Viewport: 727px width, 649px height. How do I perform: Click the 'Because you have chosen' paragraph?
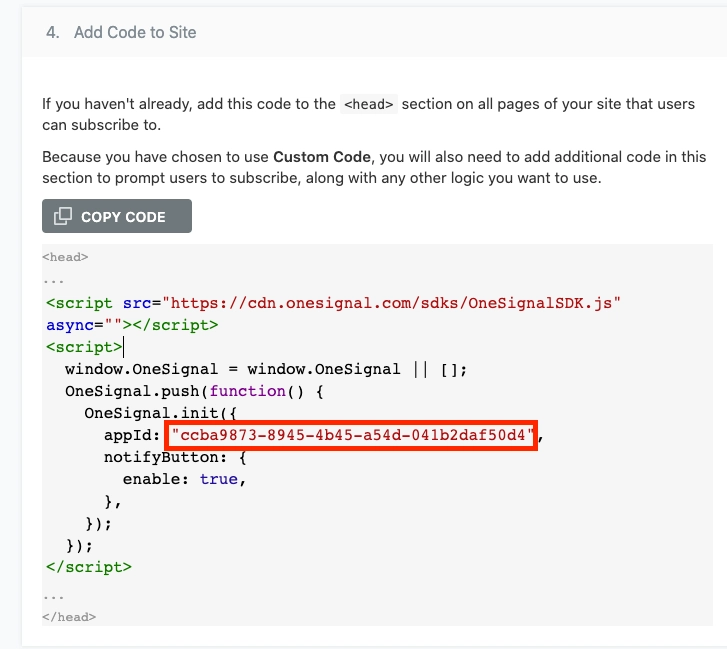[x=374, y=167]
